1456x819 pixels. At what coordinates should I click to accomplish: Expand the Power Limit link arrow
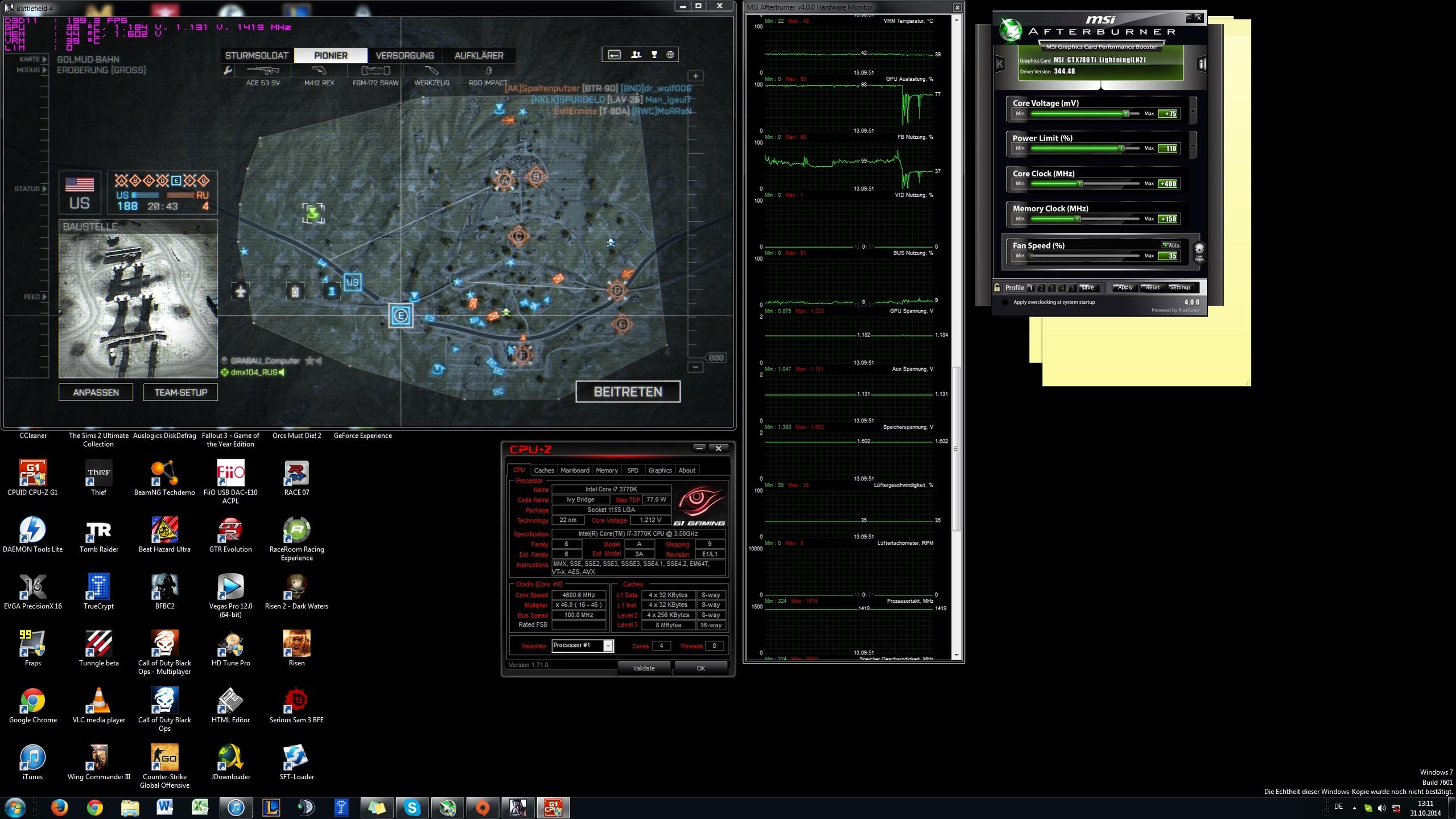click(x=1193, y=145)
